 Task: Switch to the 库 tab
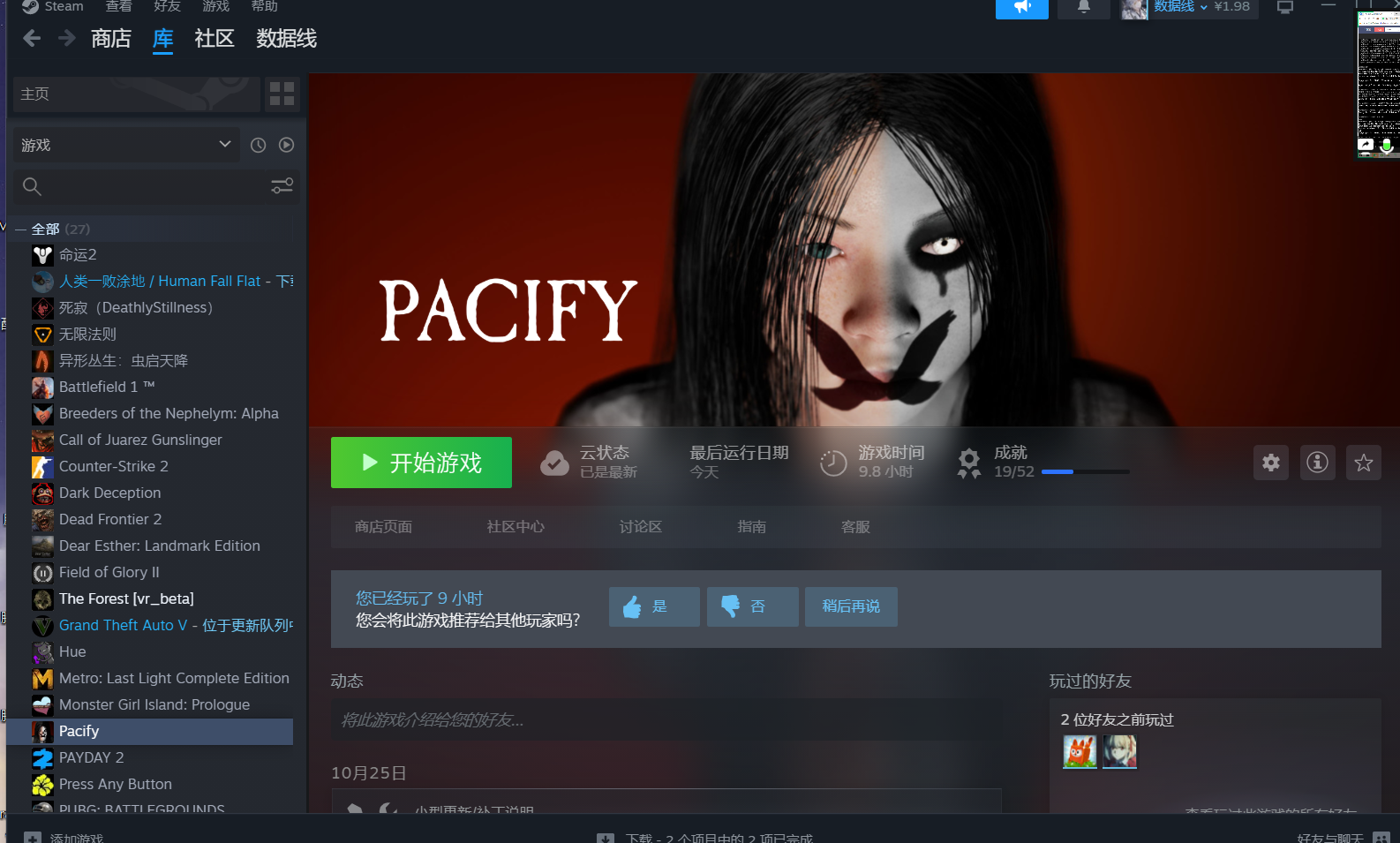pyautogui.click(x=162, y=39)
